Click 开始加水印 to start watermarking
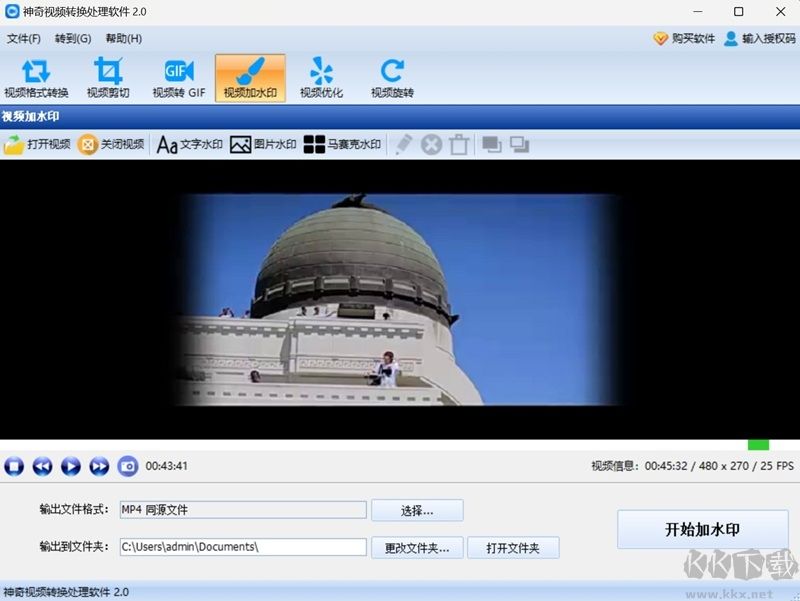The image size is (800, 601). click(703, 529)
